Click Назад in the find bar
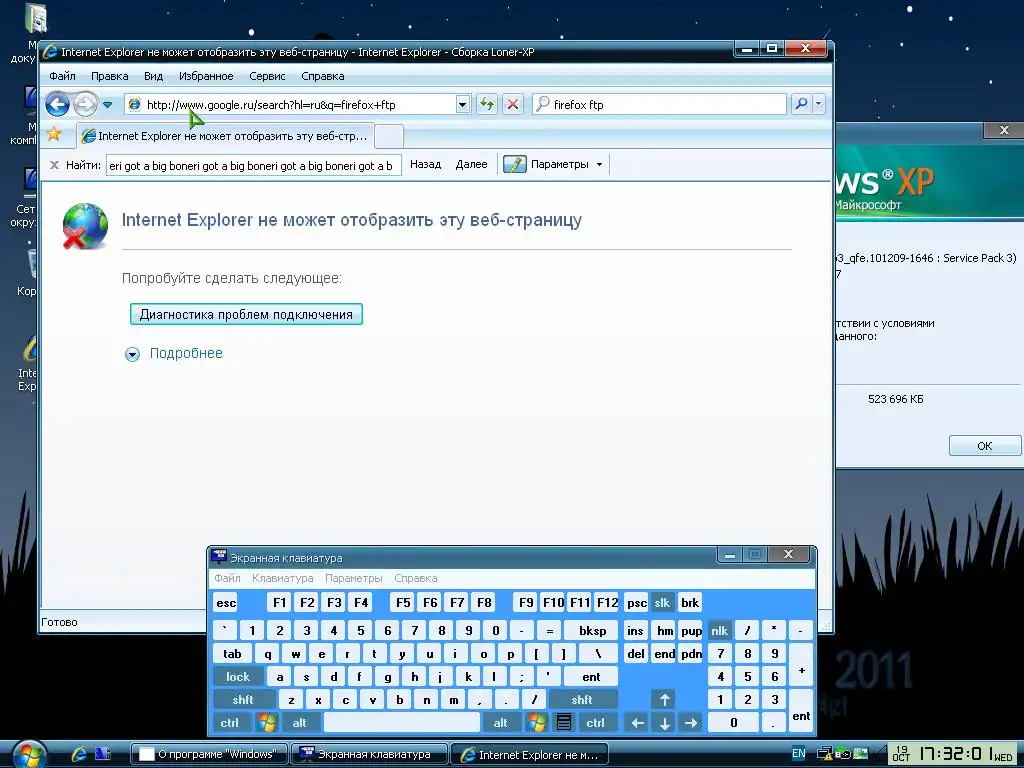This screenshot has height=768, width=1024. [x=425, y=165]
